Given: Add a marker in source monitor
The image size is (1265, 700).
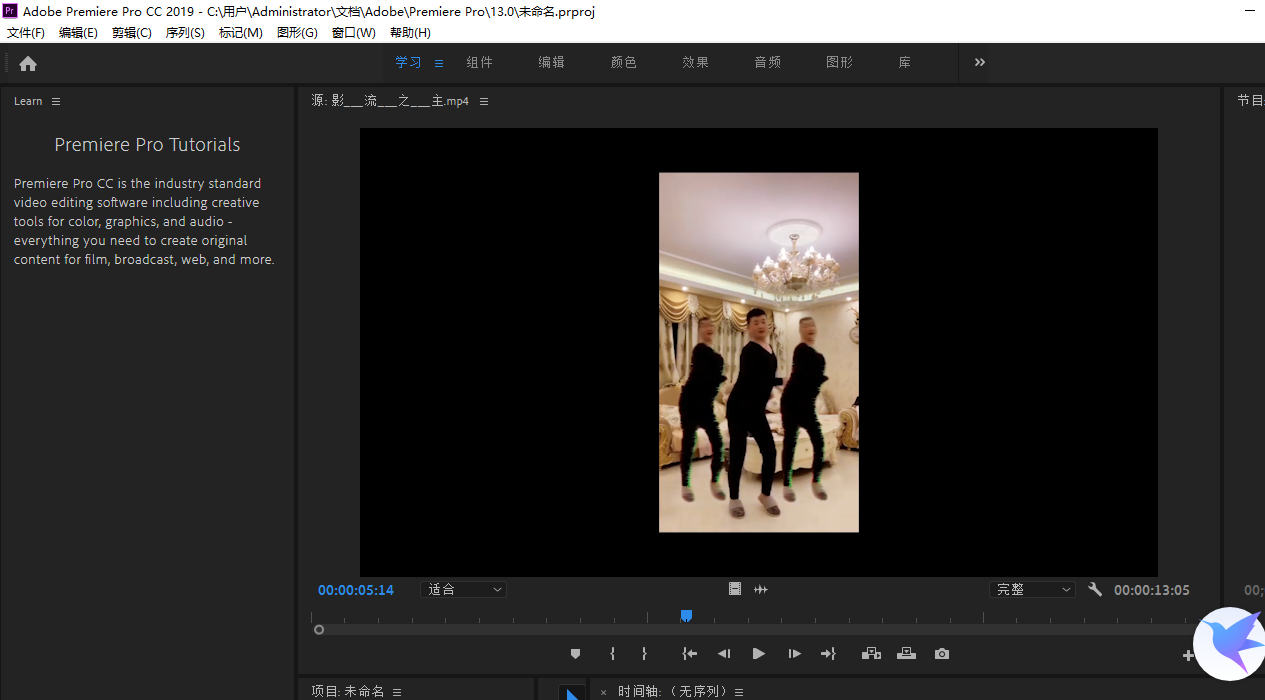Looking at the screenshot, I should tap(575, 654).
